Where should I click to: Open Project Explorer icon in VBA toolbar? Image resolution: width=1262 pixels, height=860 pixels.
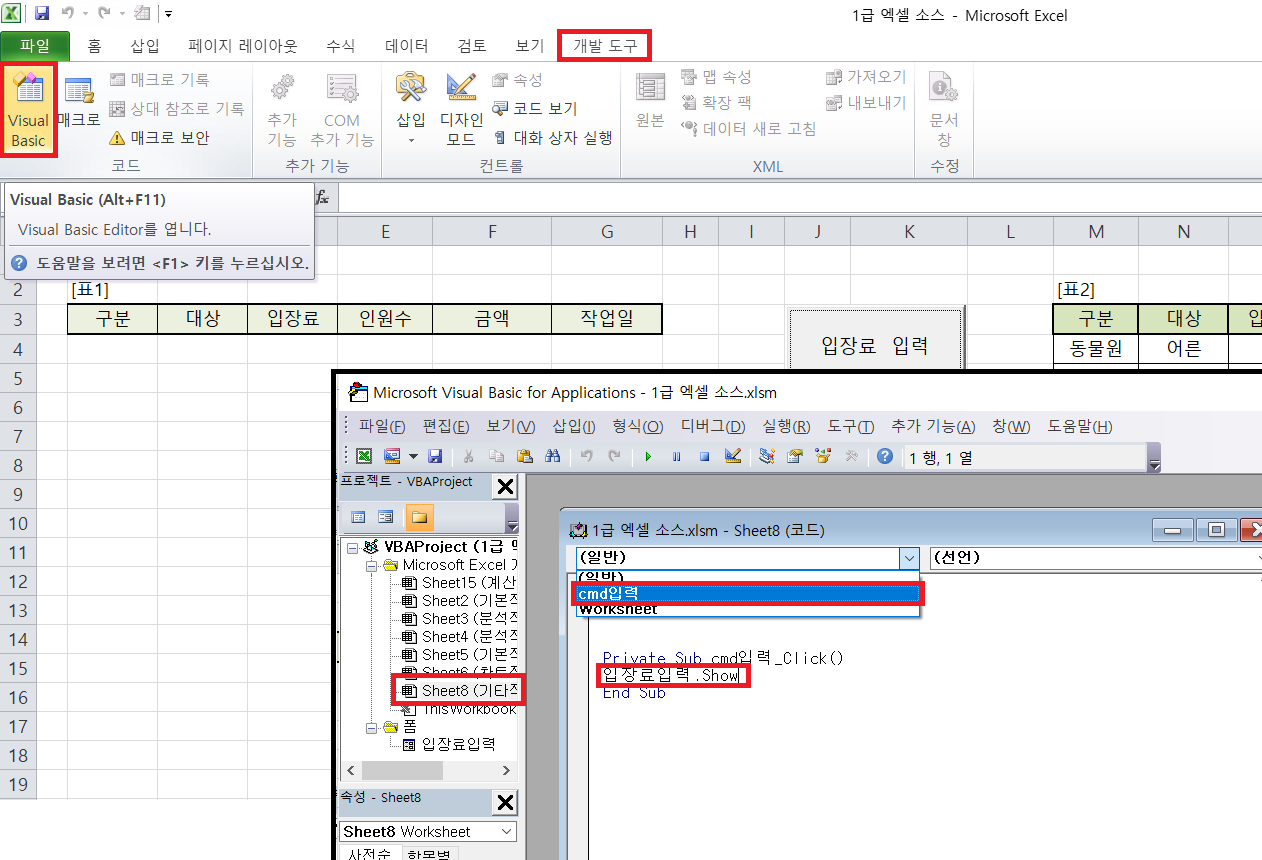click(x=767, y=456)
